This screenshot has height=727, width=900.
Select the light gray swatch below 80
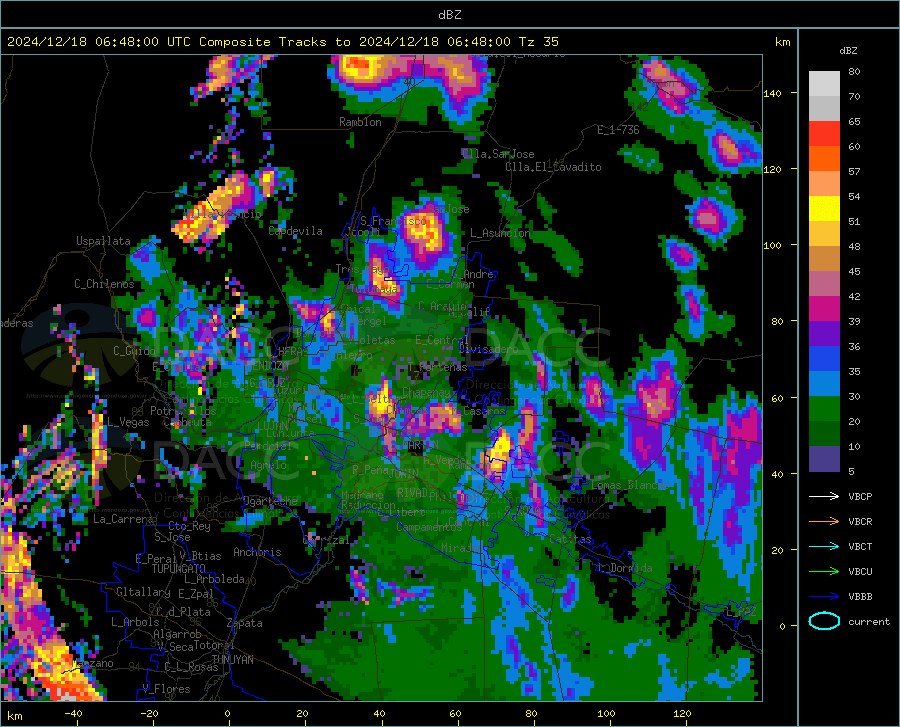click(x=824, y=84)
